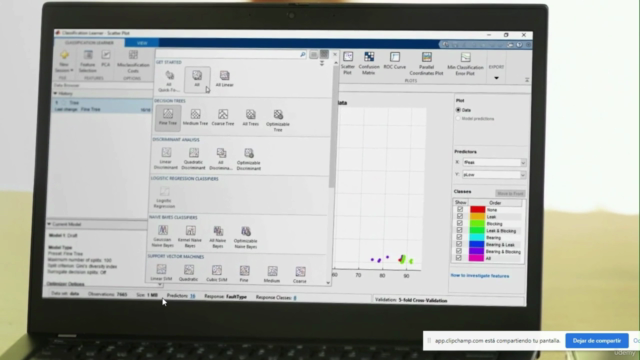Viewport: 640px width, 360px height.
Task: Open the ROC Curve plot
Action: click(x=395, y=61)
